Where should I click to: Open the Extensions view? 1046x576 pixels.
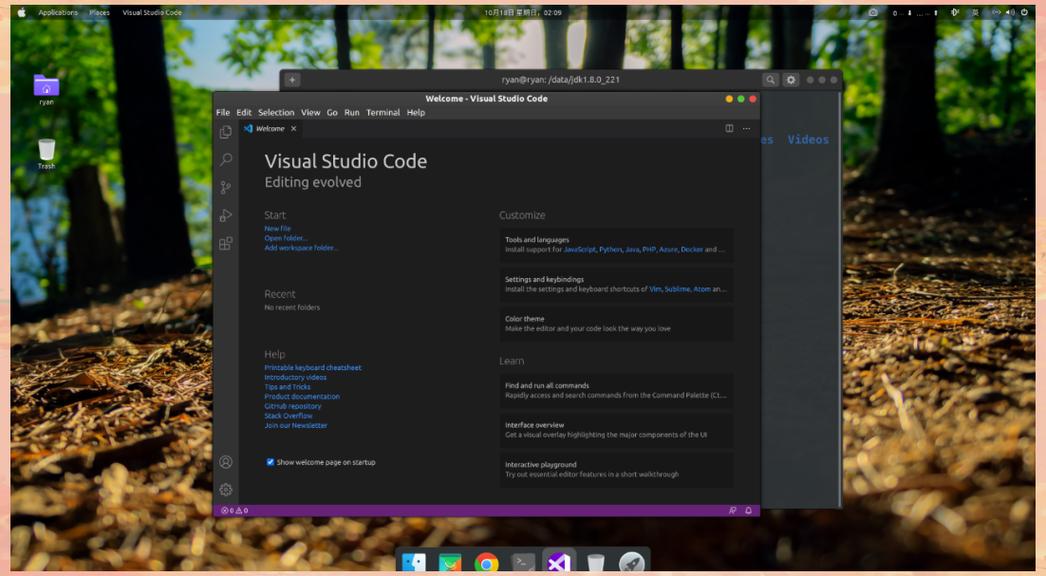[225, 243]
